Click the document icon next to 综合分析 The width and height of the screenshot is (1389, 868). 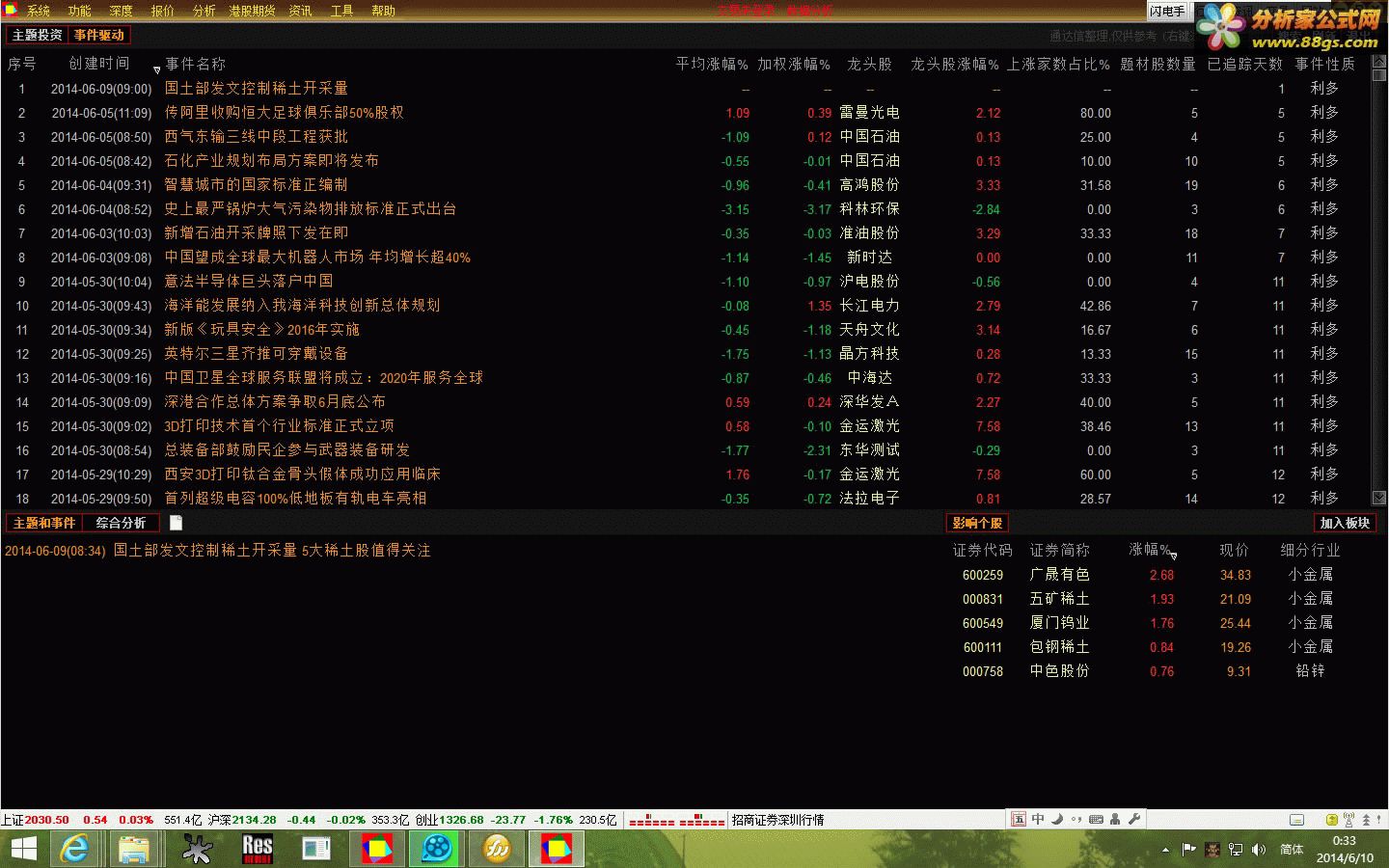point(176,523)
